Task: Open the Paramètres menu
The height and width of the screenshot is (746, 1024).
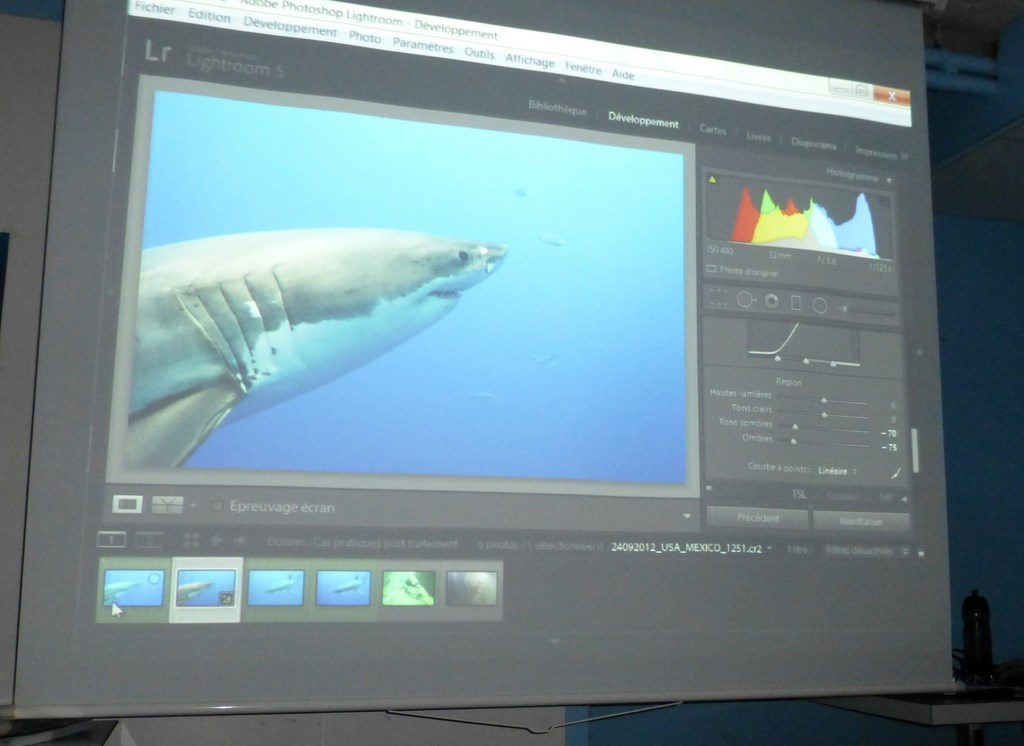Action: pyautogui.click(x=423, y=45)
